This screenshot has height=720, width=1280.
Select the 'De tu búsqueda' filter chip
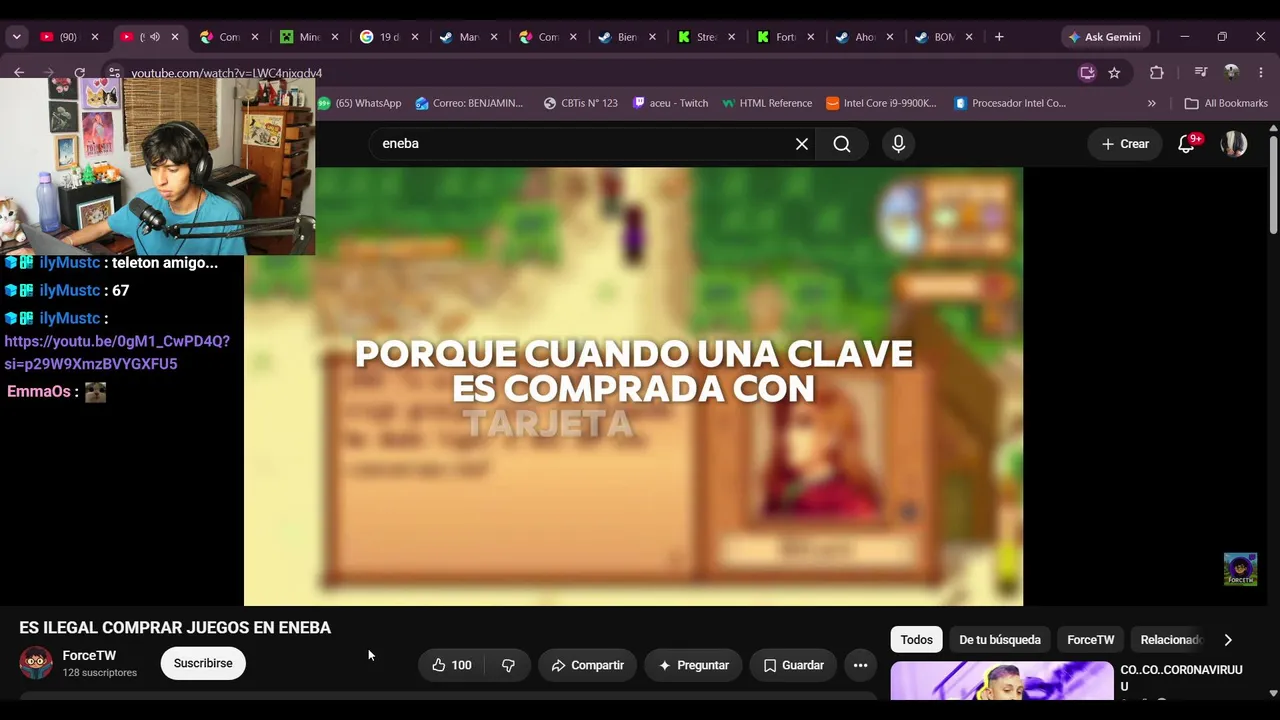1000,640
